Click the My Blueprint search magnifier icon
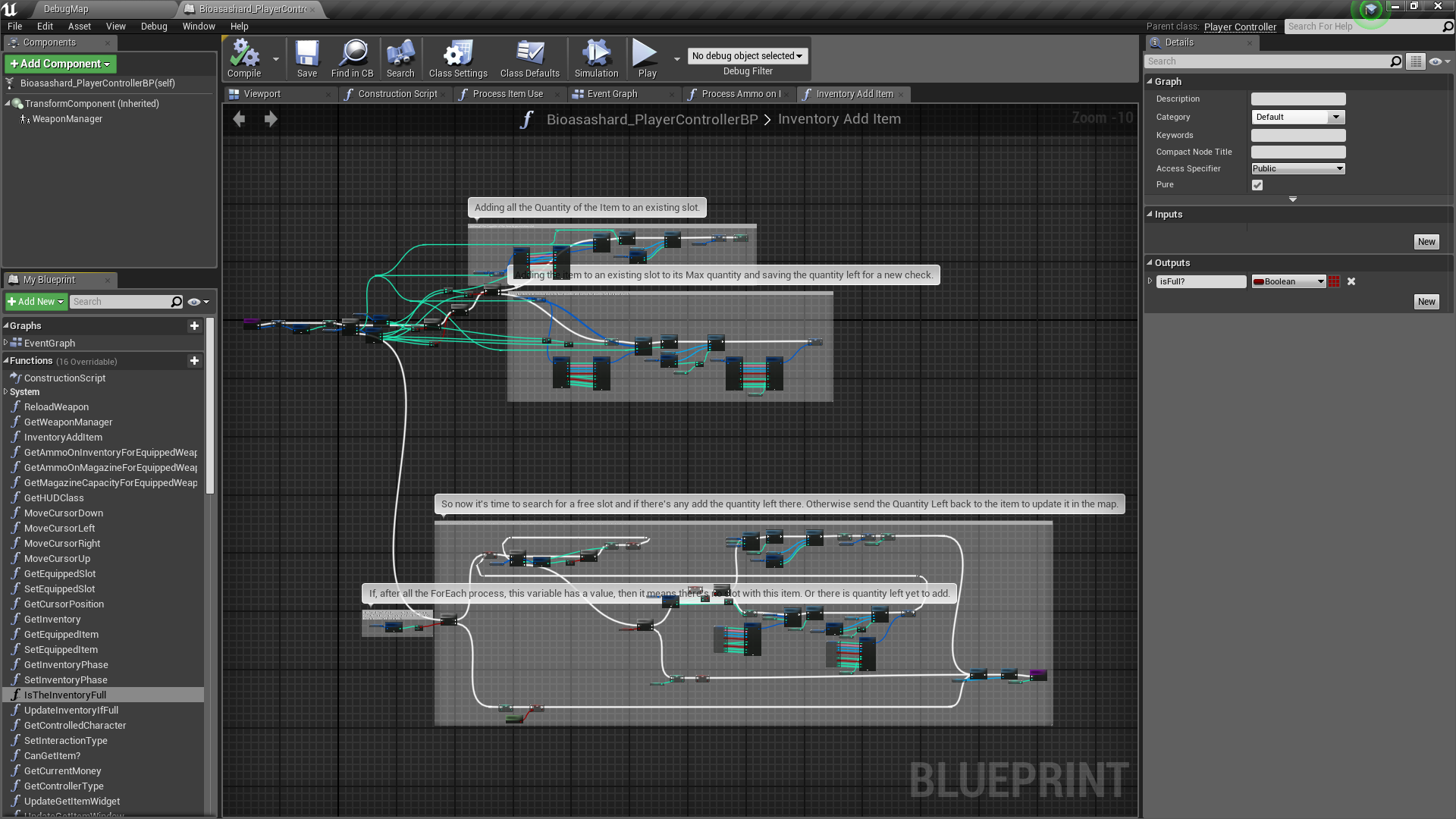This screenshot has height=819, width=1456. point(177,302)
